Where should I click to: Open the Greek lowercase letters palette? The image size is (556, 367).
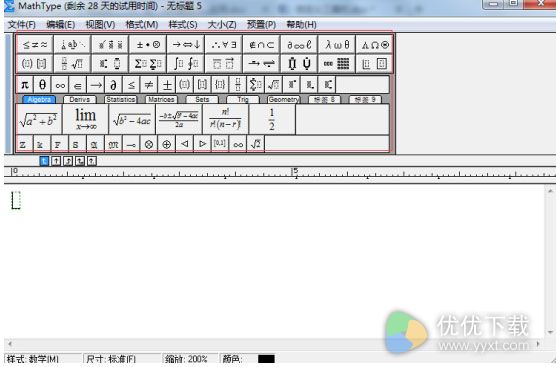click(337, 45)
